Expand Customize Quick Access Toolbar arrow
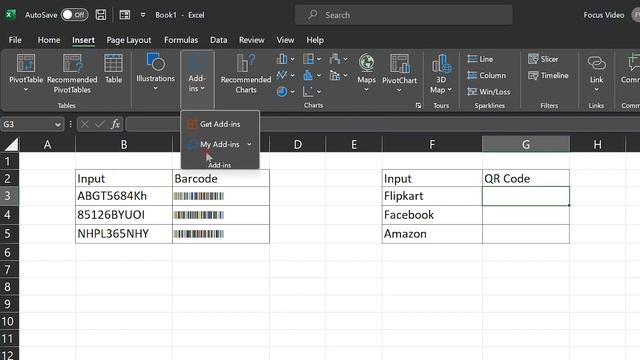 143,15
